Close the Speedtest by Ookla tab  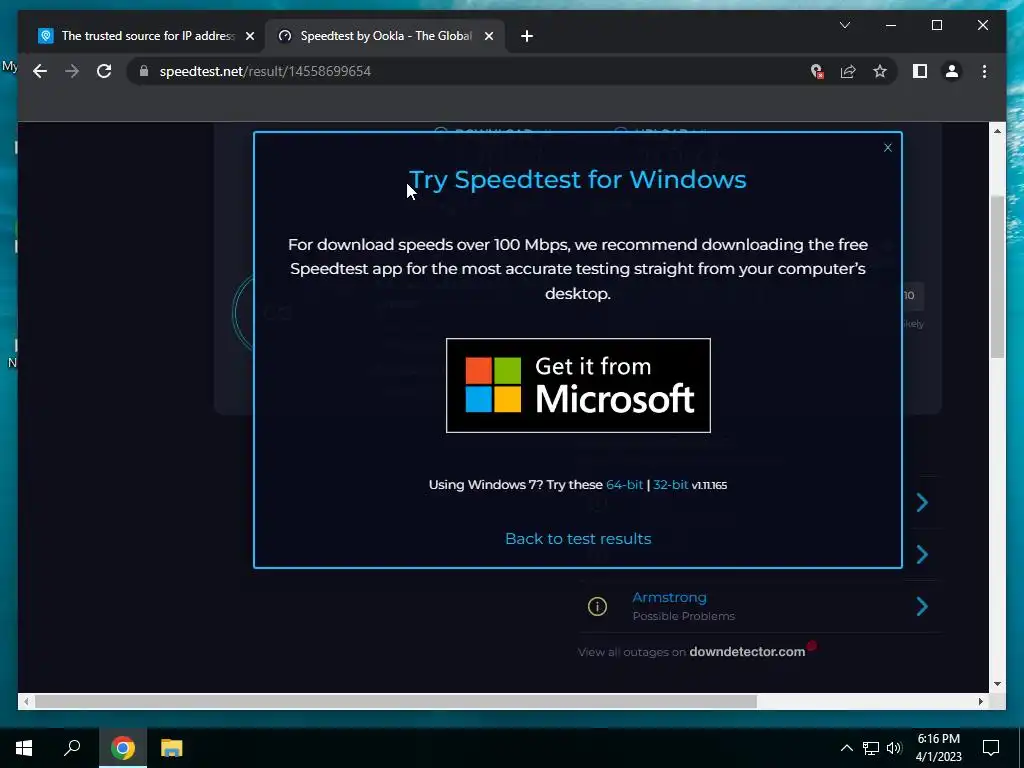tap(488, 36)
